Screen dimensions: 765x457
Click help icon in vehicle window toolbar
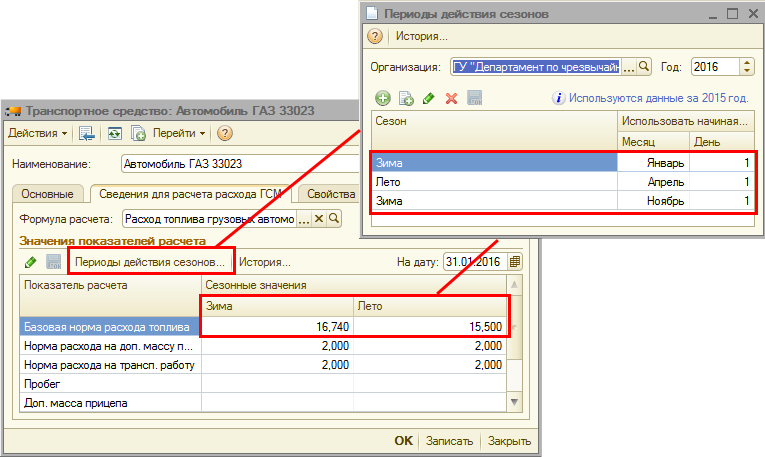[225, 133]
